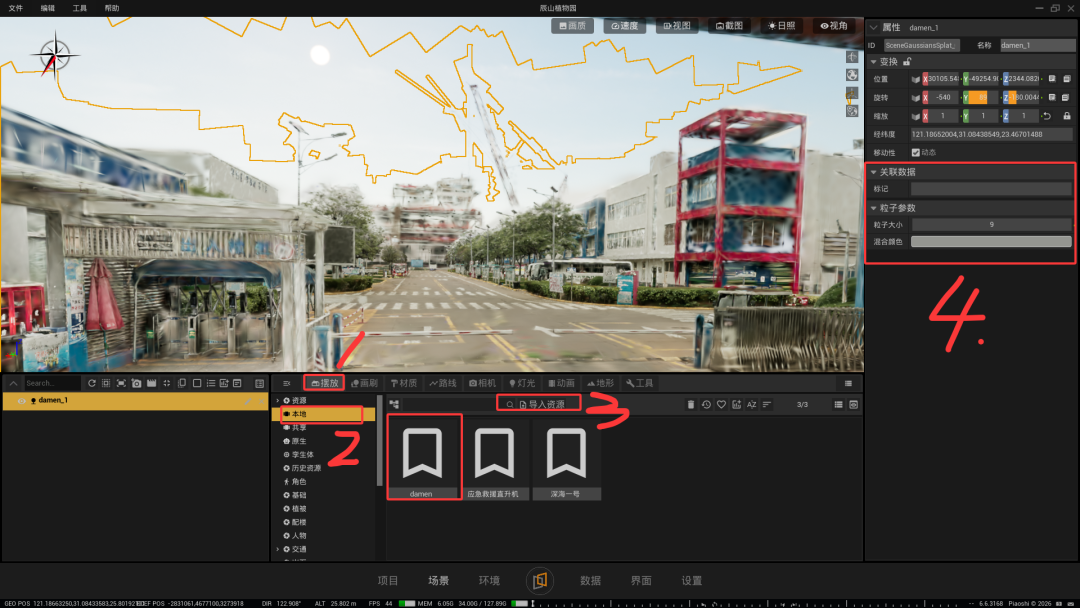Click the 混合颜色 color swatch
Viewport: 1080px width, 608px height.
991,242
